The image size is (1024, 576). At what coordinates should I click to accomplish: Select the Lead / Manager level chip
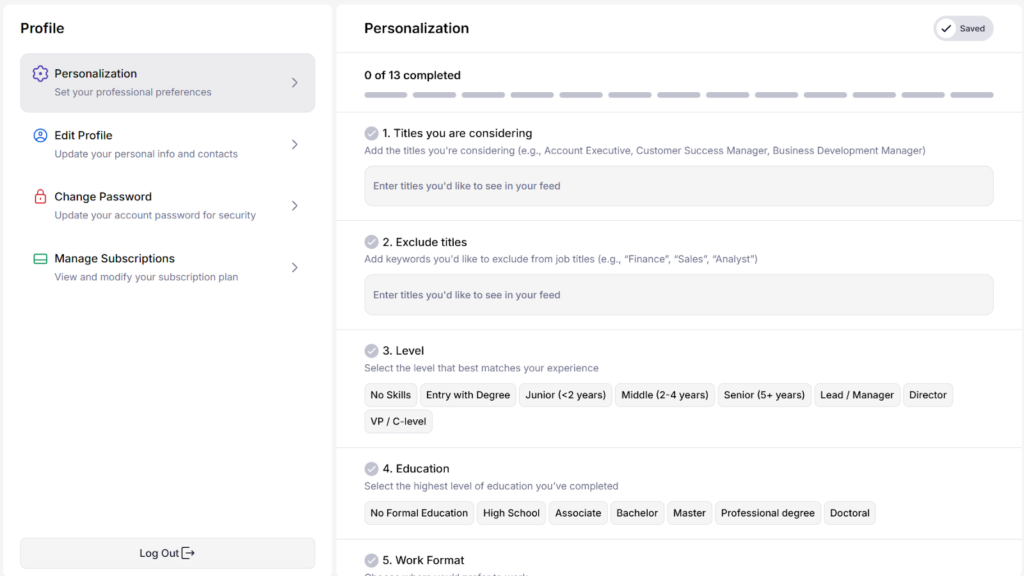point(856,395)
